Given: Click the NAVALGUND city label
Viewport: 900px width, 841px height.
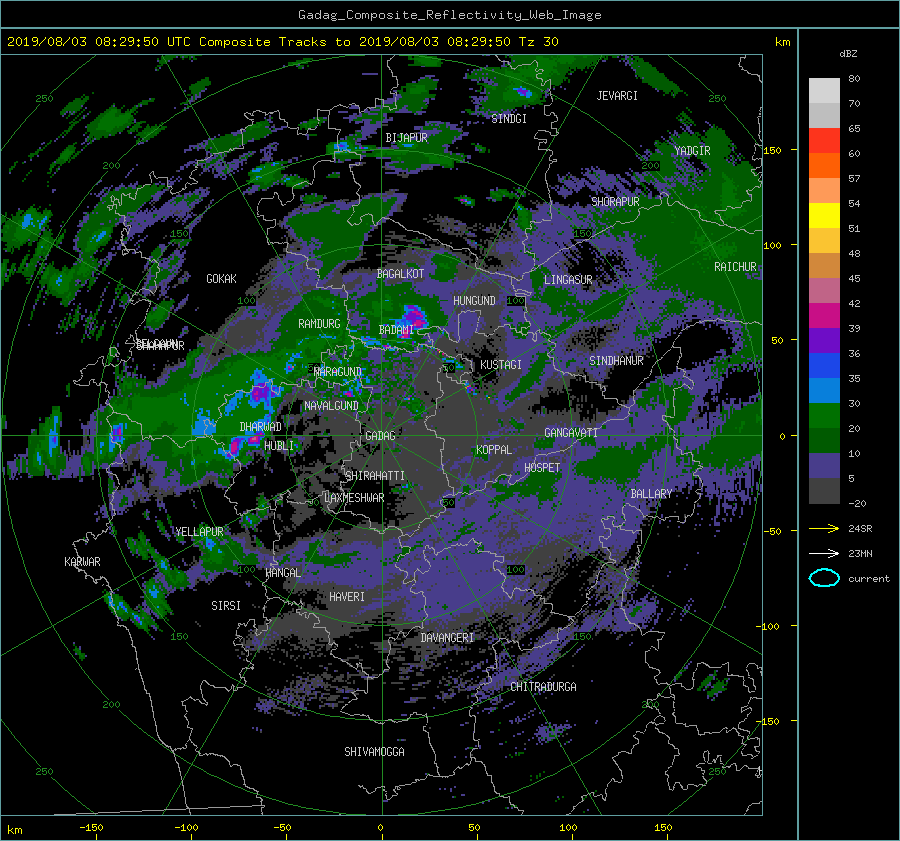Looking at the screenshot, I should tap(331, 406).
